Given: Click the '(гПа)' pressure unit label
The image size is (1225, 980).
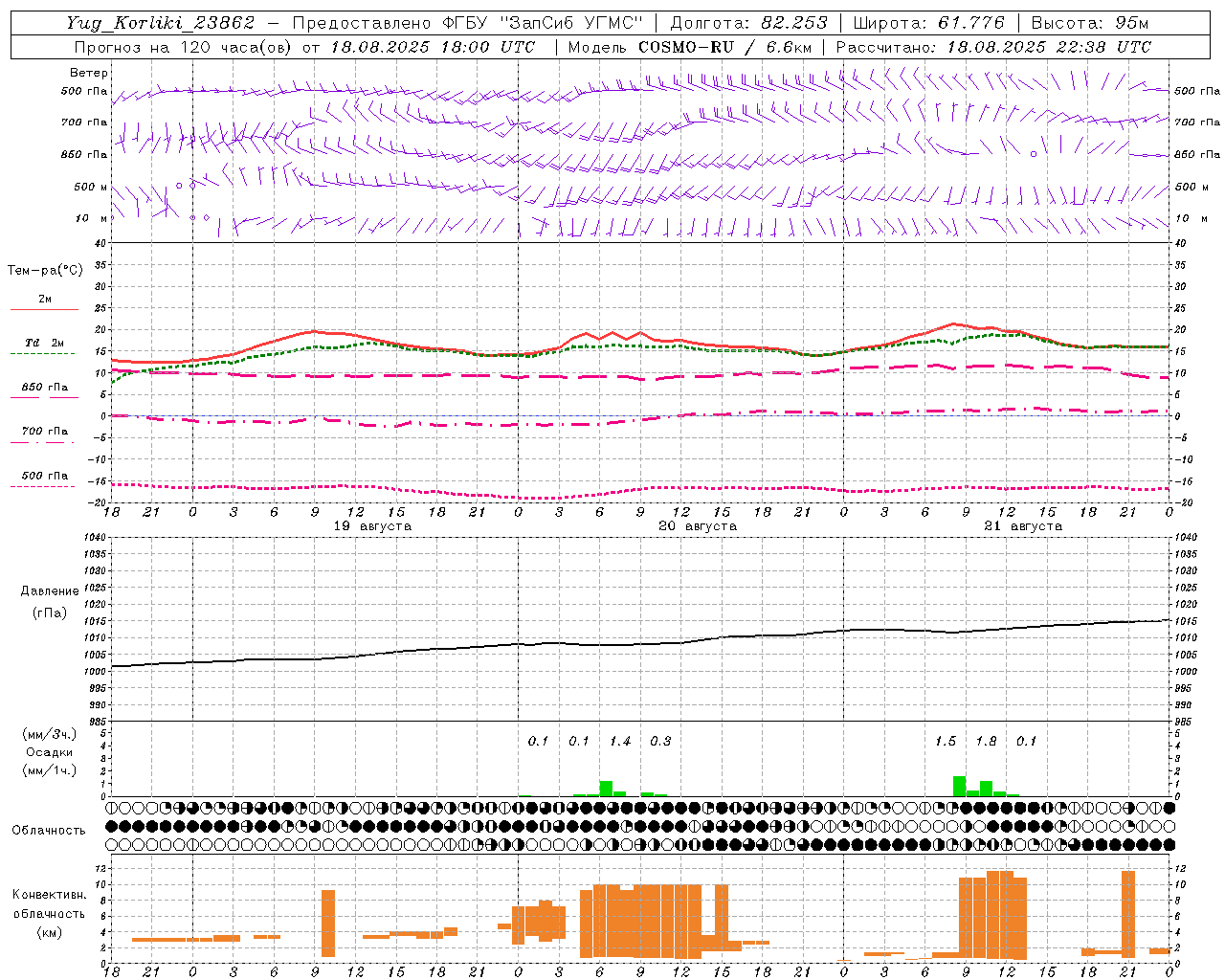Looking at the screenshot, I should pos(50,613).
